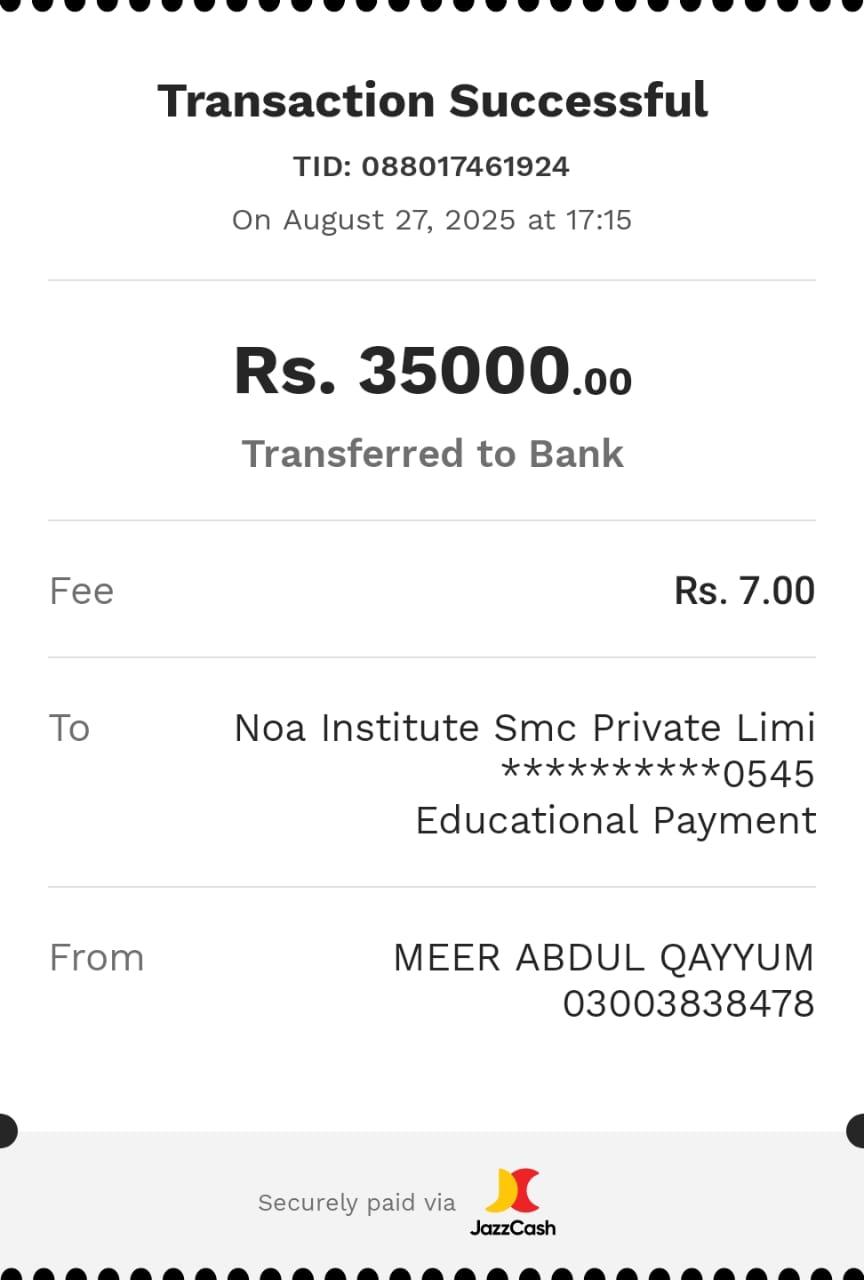Screen dimensions: 864x1280
Task: Click the Rs. 7.00 fee value
Action: [x=745, y=591]
